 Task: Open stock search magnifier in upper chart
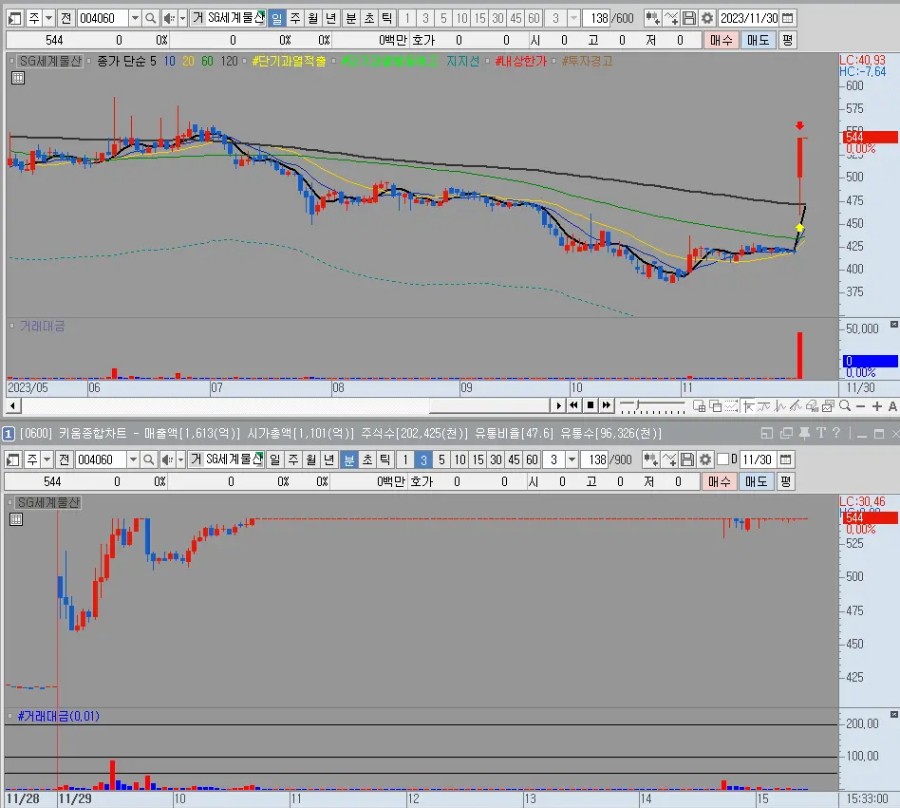click(150, 18)
